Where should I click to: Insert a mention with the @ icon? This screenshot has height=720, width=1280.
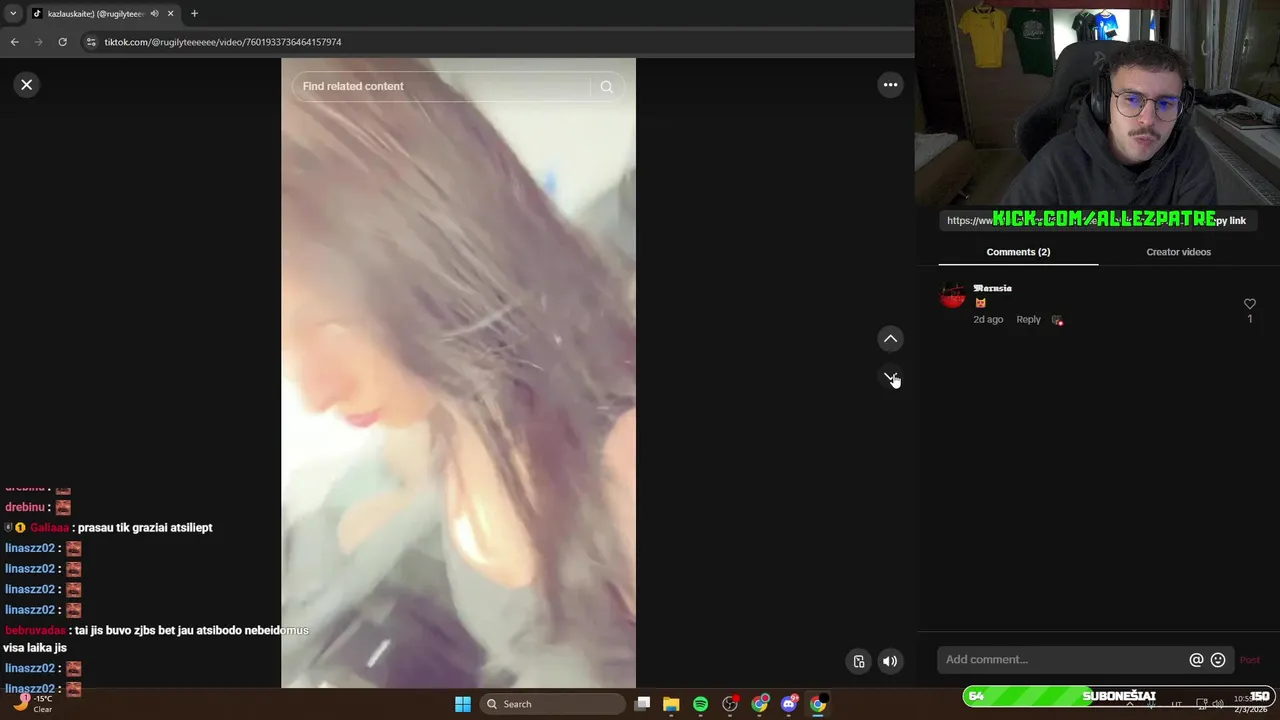tap(1196, 660)
